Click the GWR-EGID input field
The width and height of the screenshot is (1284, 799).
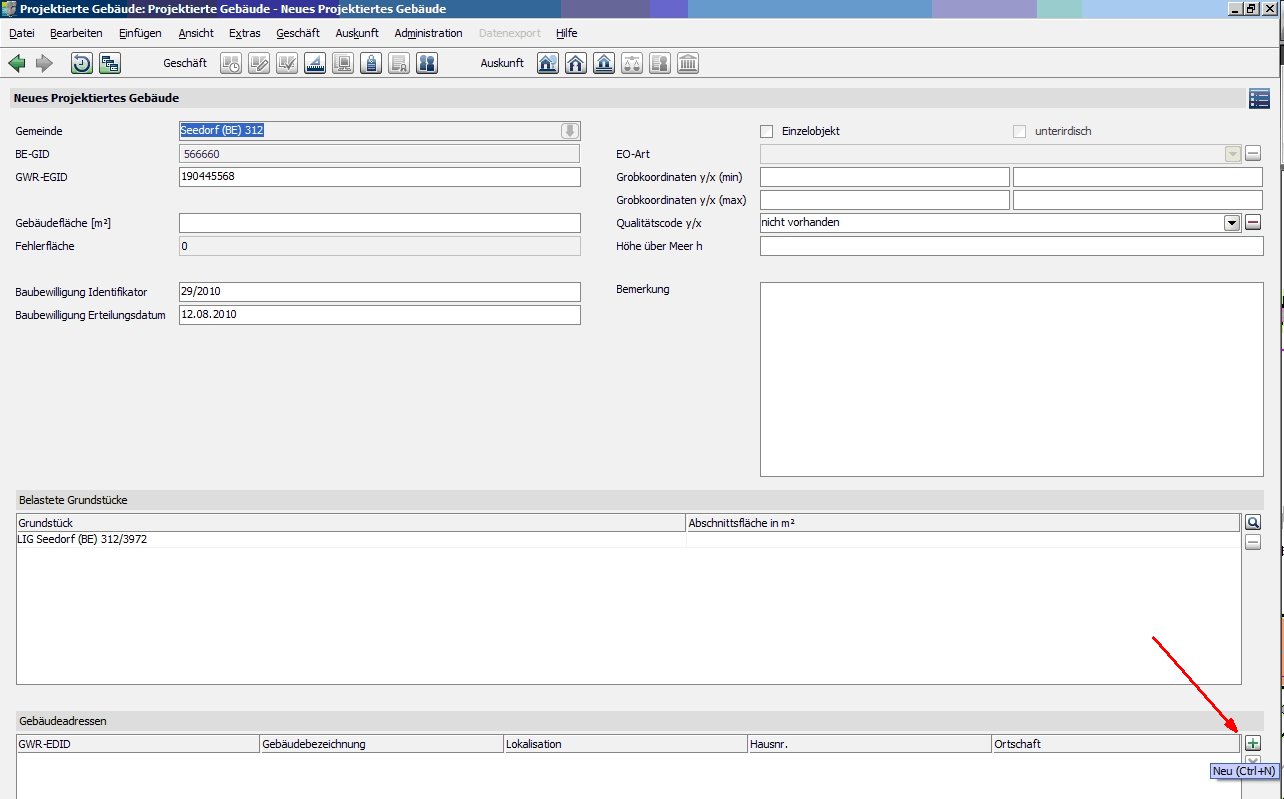pyautogui.click(x=379, y=177)
